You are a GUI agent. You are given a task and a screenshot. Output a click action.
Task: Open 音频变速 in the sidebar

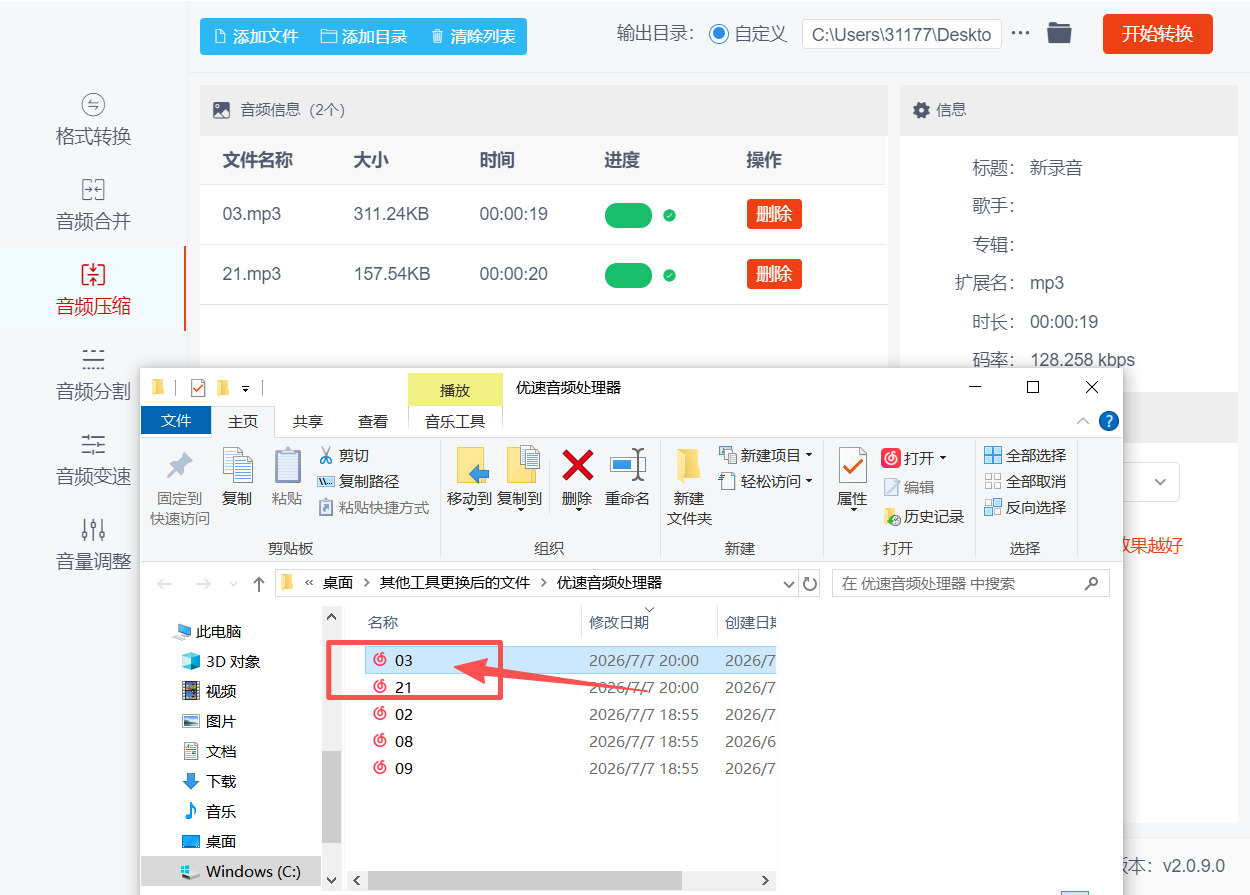point(93,460)
